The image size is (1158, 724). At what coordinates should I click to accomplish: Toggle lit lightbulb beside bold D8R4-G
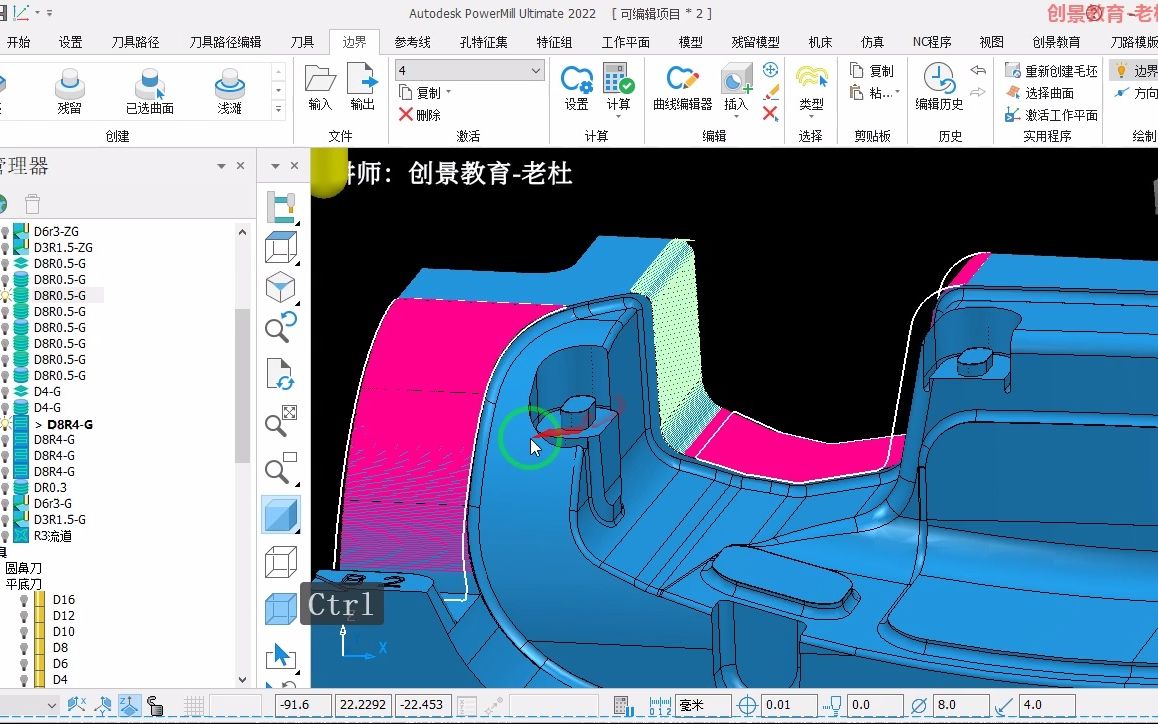[x=6, y=424]
